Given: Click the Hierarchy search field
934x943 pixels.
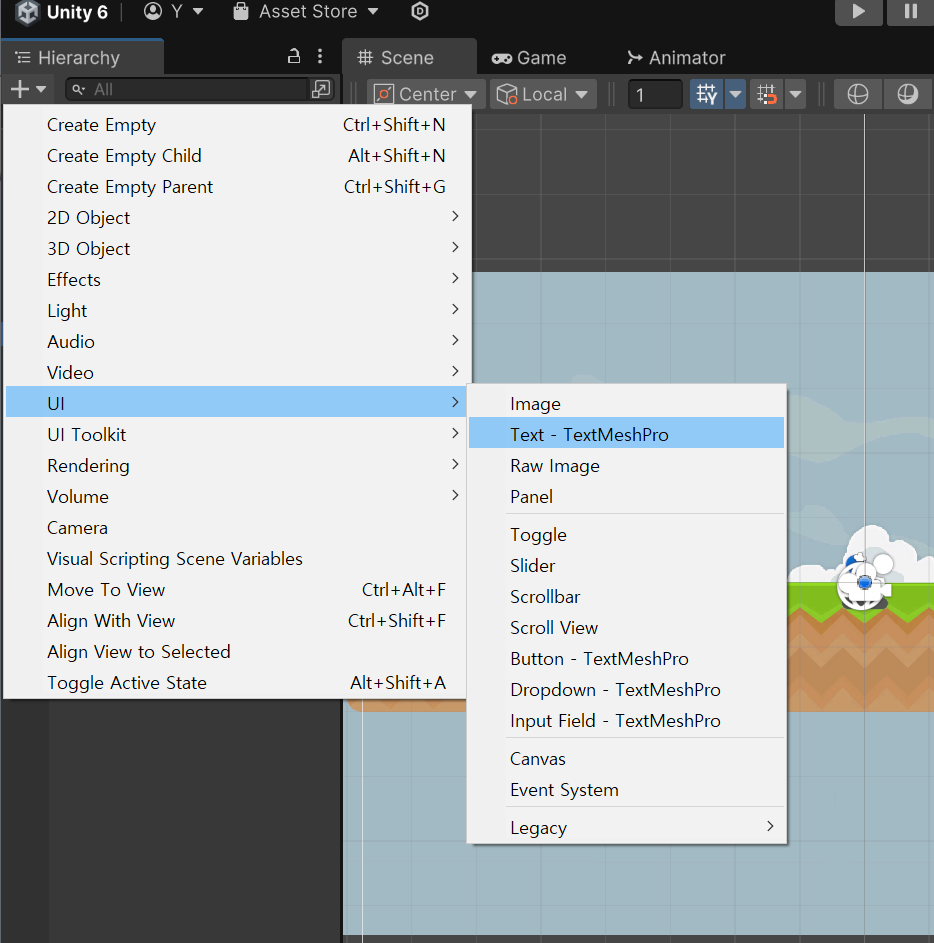Looking at the screenshot, I should (x=186, y=90).
